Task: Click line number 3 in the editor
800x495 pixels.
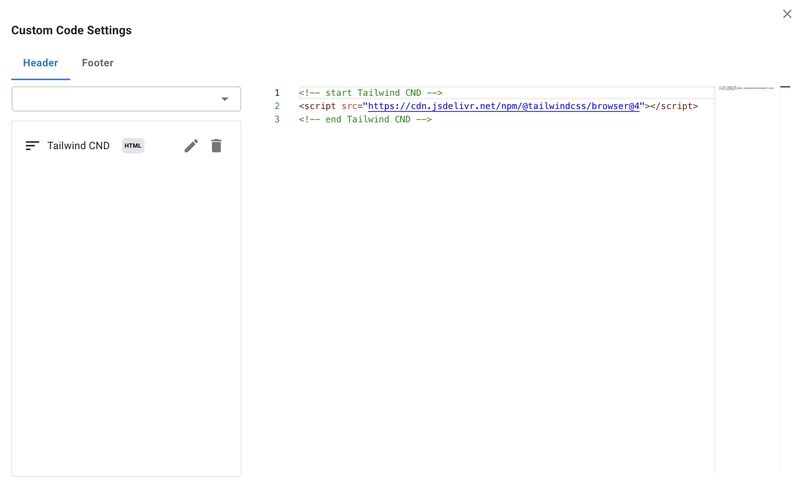Action: tap(277, 119)
